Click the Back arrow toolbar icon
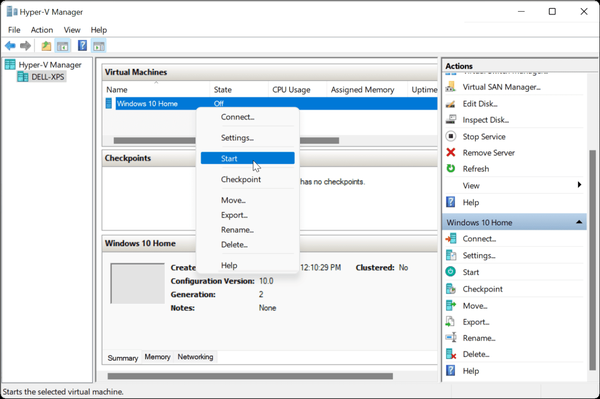600x399 pixels. point(10,46)
